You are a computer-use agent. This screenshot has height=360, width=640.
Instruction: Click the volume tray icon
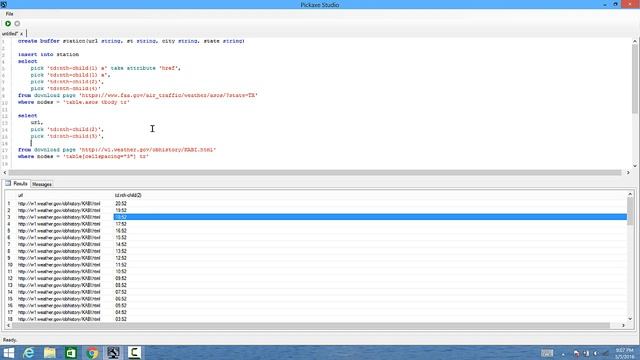596,353
